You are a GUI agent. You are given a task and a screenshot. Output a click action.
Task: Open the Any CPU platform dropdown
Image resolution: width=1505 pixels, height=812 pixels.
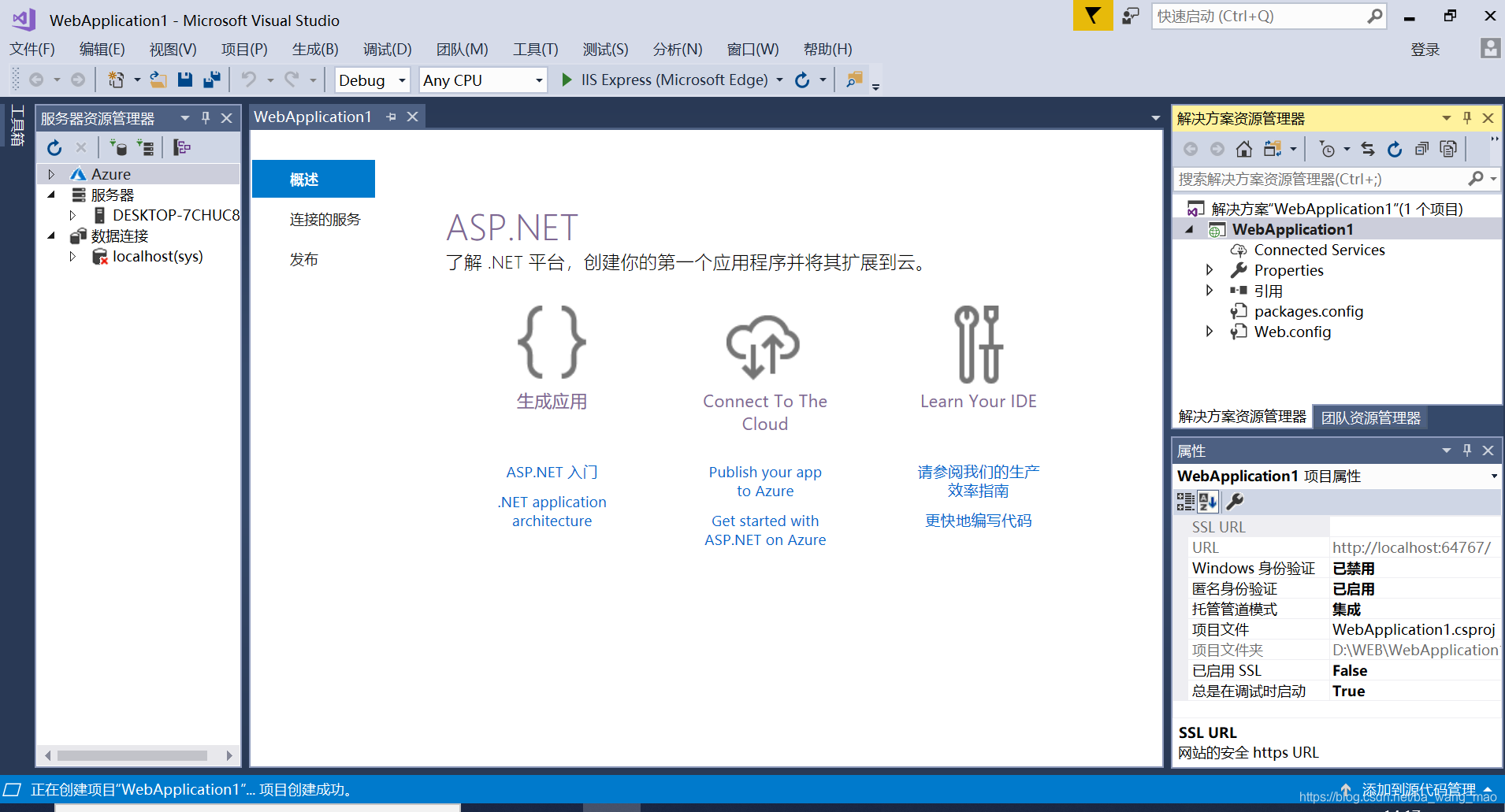[x=539, y=80]
